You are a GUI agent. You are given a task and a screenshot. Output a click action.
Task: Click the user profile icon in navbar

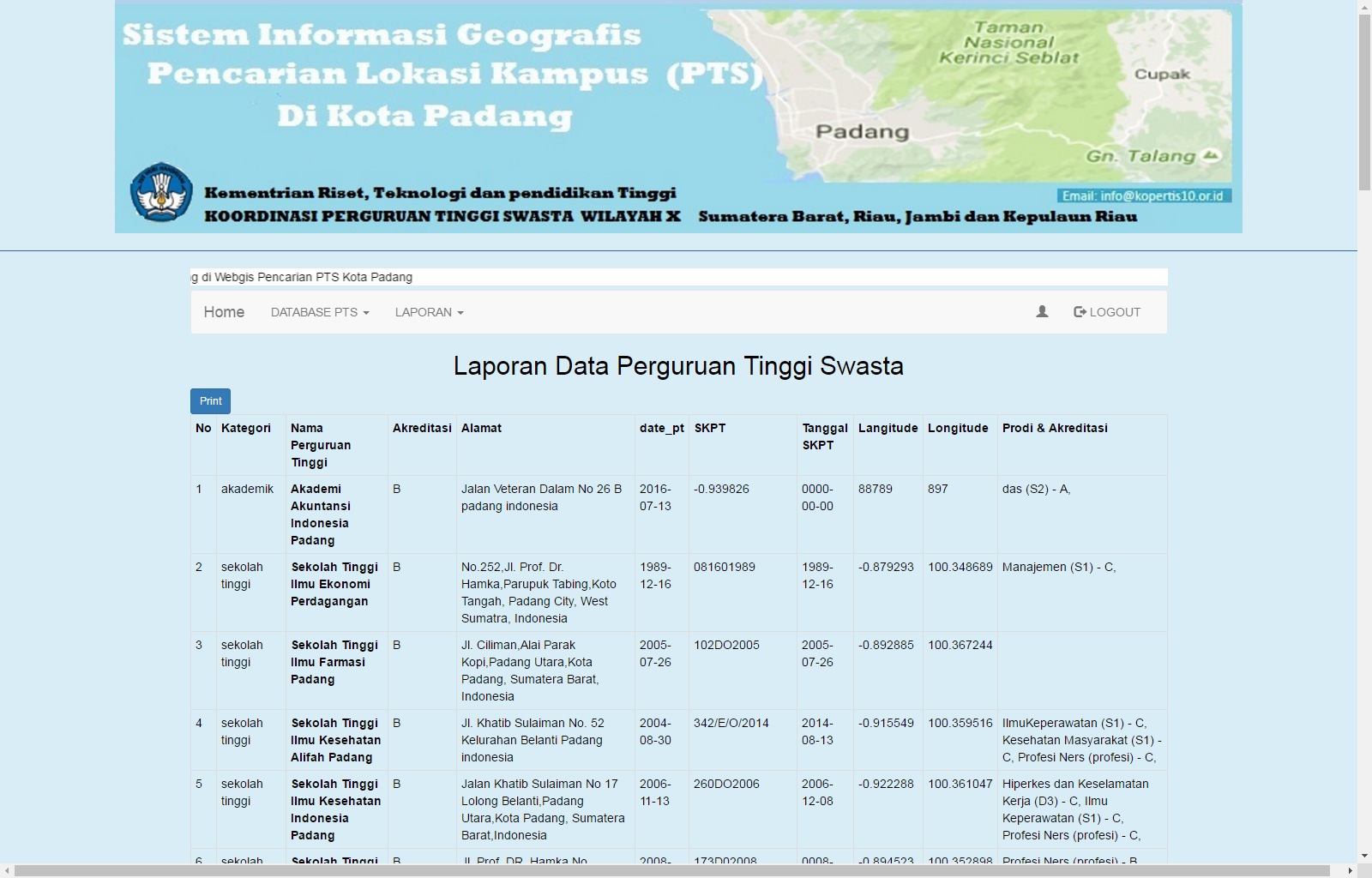(1042, 312)
